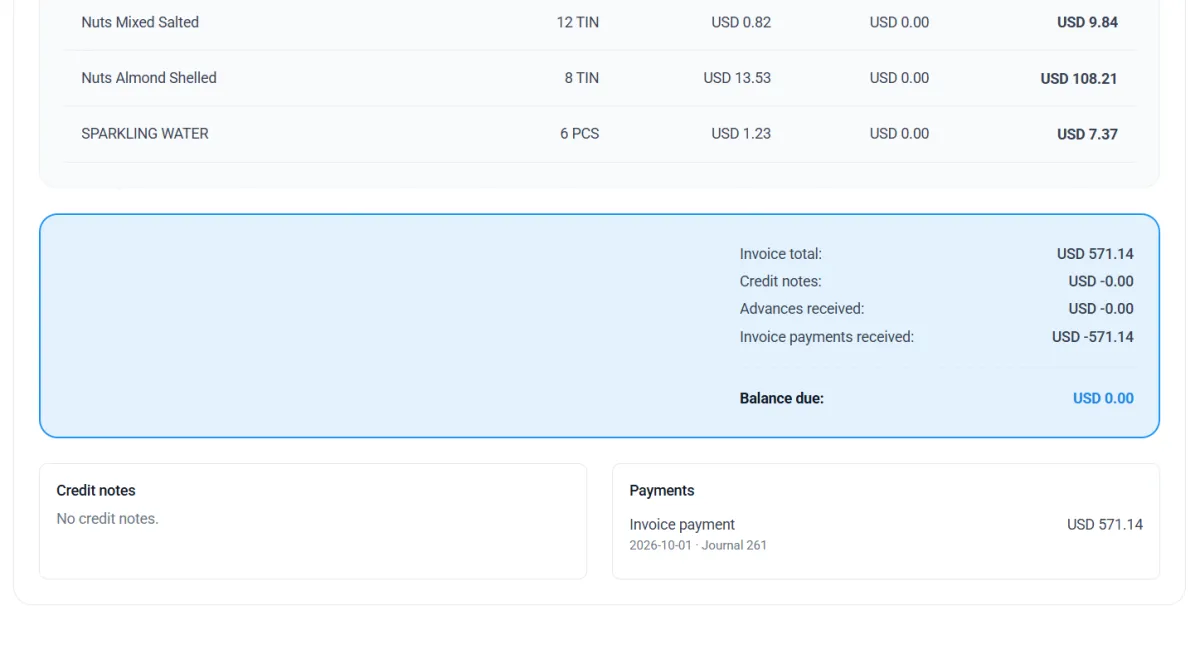Click the "SPARKLING WATER" item name
This screenshot has height=645, width=1200.
145,134
